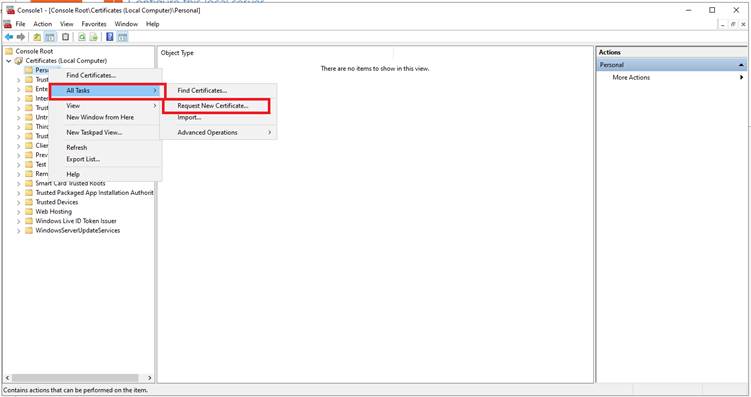This screenshot has width=751, height=397.
Task: Open the File menu
Action: pyautogui.click(x=21, y=24)
